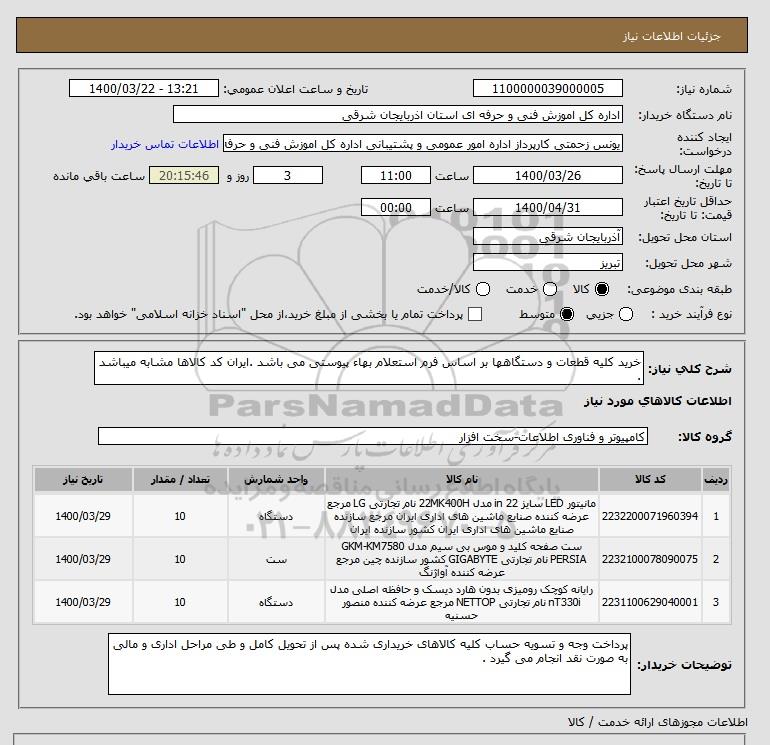Screen dimensions: 770x745
Task: Open the اطلاعات تماس خریدار link
Action: point(165,144)
